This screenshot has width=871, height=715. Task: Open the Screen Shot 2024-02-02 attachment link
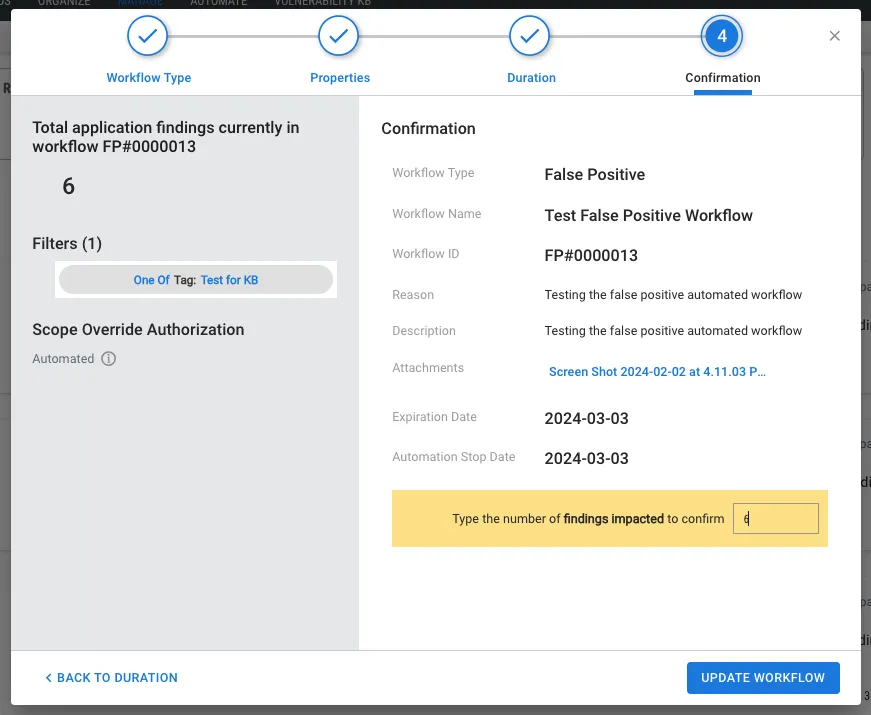coord(657,372)
